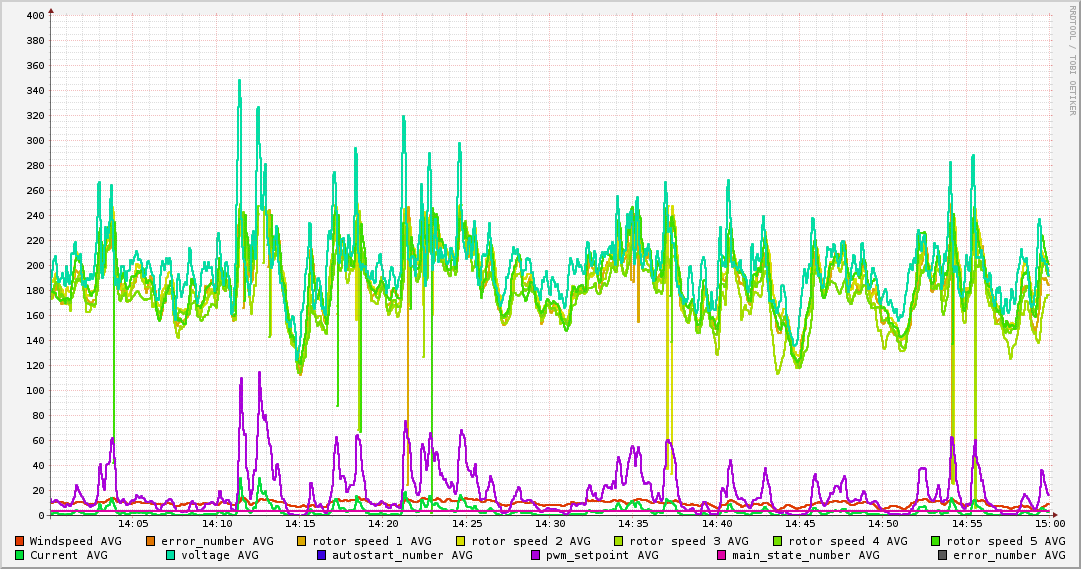The width and height of the screenshot is (1081, 569).
Task: Pick the rotor speed 3 AVG color swatch
Action: (619, 541)
